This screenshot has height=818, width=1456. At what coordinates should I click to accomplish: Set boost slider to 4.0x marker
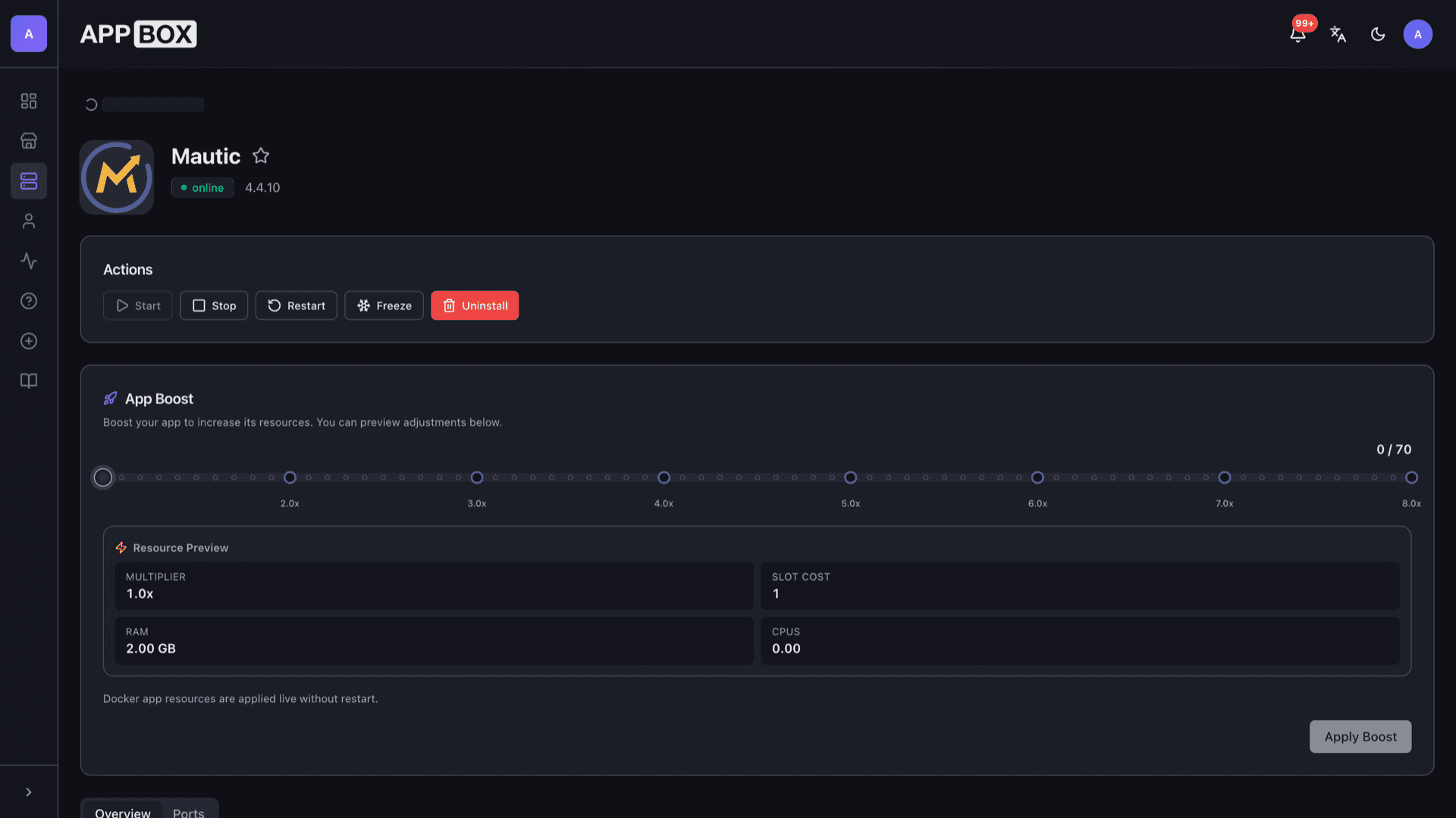664,478
